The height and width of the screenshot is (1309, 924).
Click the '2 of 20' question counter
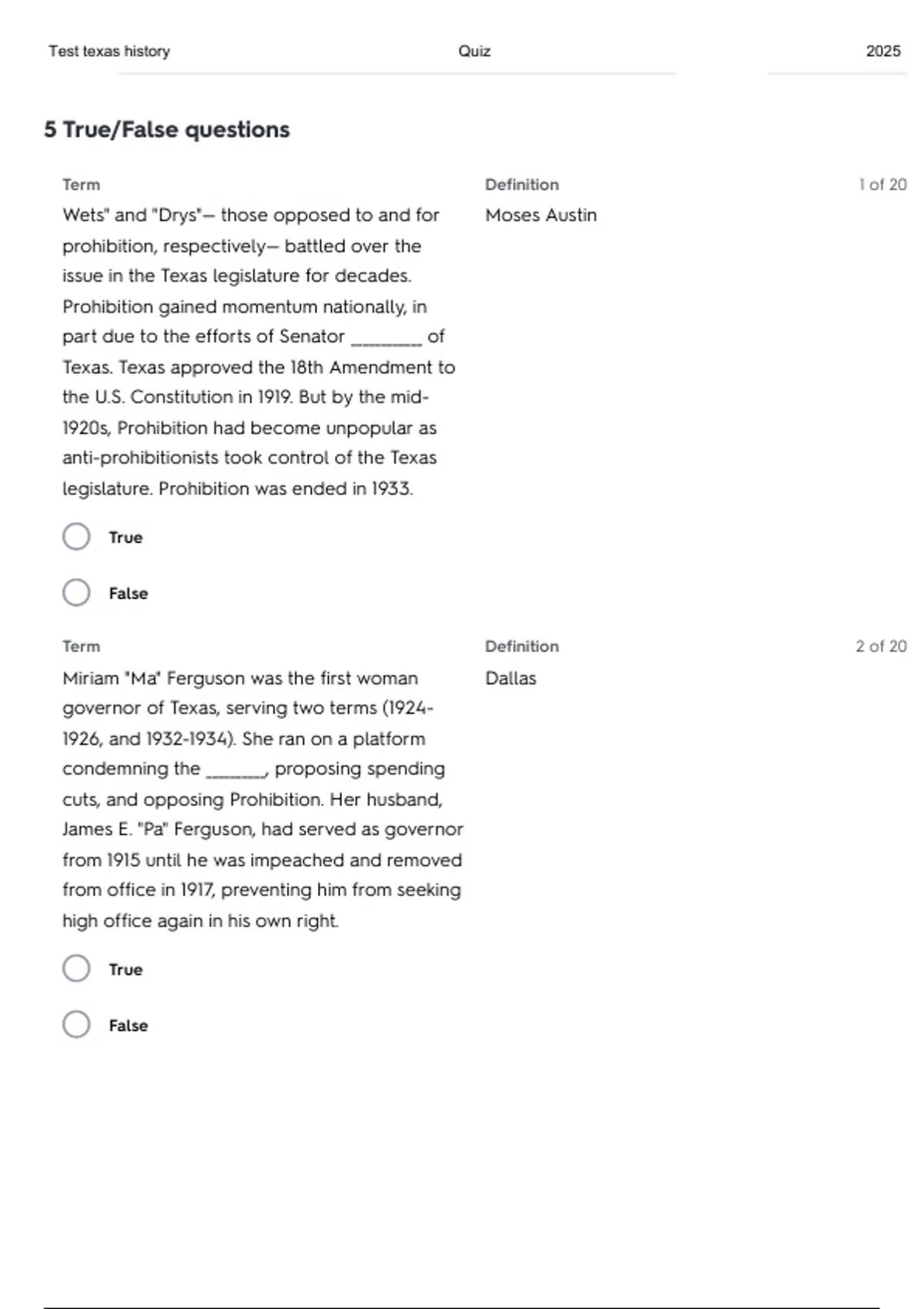pos(881,647)
